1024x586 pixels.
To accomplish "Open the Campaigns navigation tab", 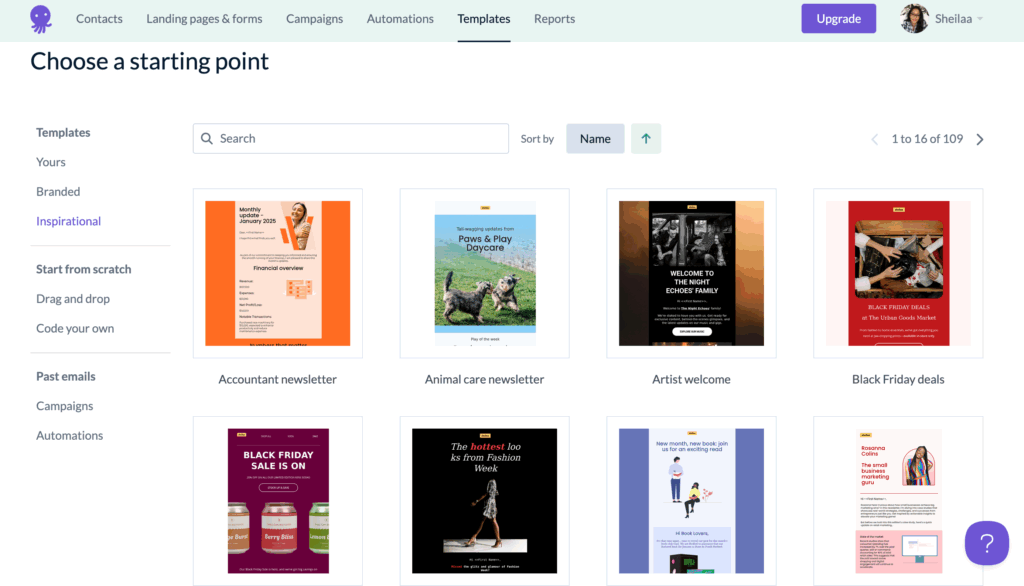I will (x=314, y=19).
